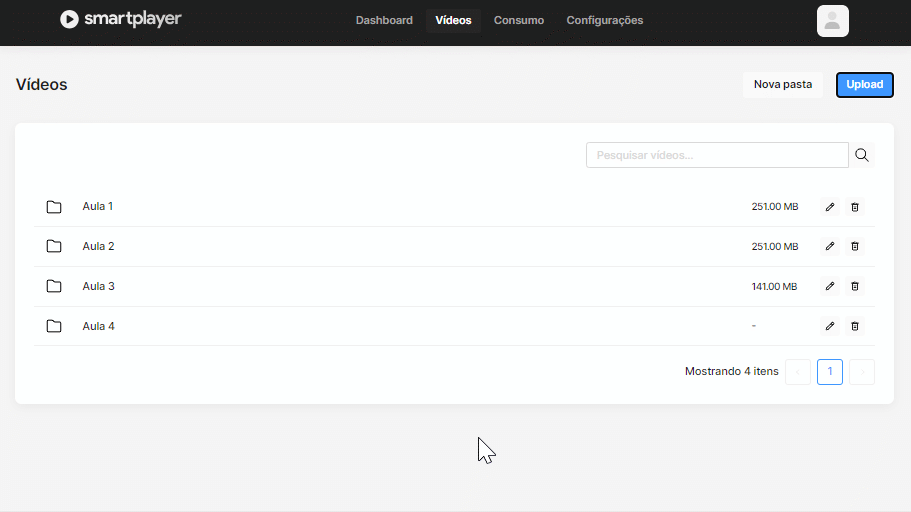
Task: Edit the Aula 3 folder name
Action: tap(830, 287)
